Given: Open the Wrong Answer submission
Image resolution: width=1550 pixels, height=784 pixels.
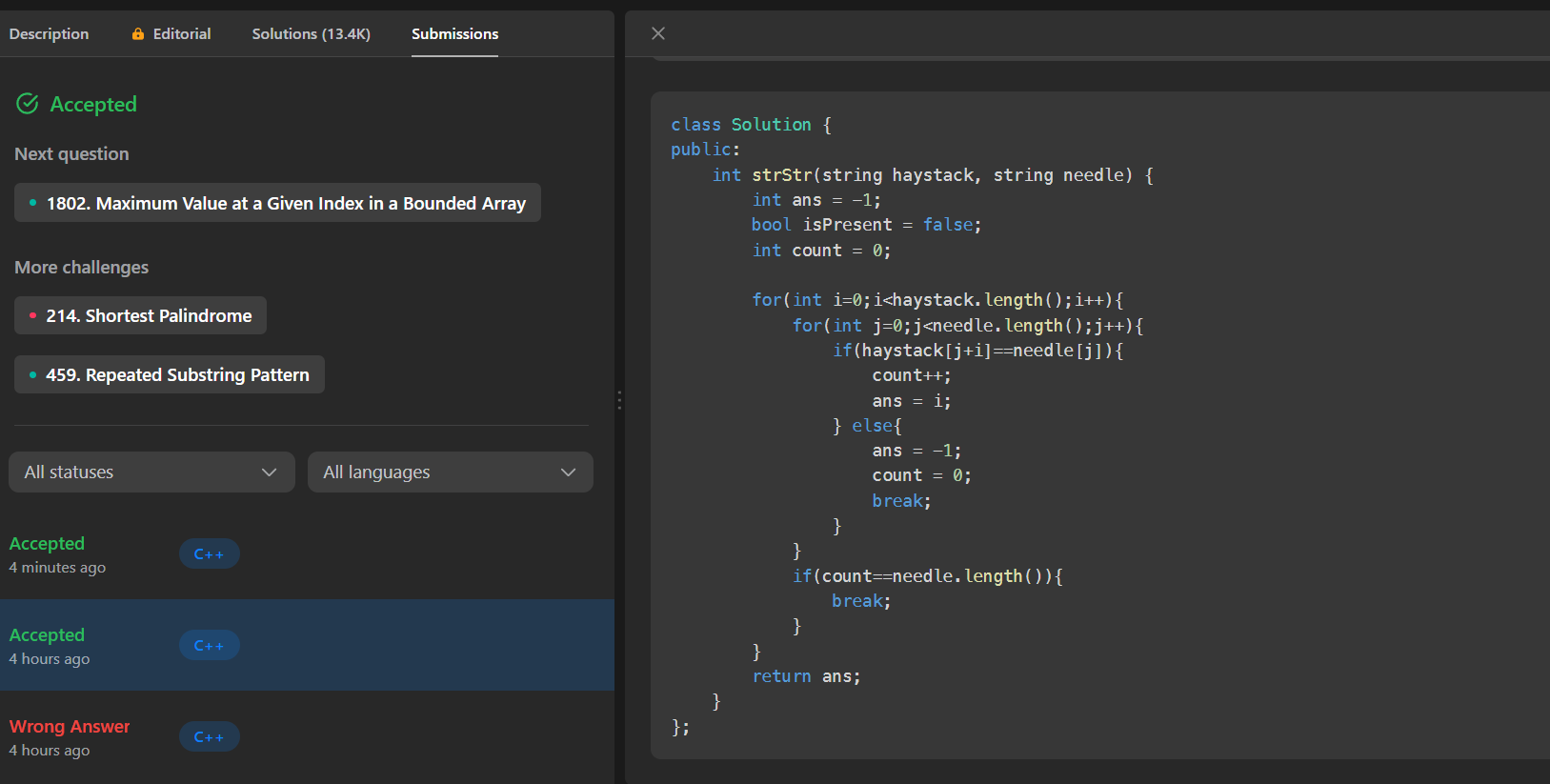Looking at the screenshot, I should pos(307,736).
